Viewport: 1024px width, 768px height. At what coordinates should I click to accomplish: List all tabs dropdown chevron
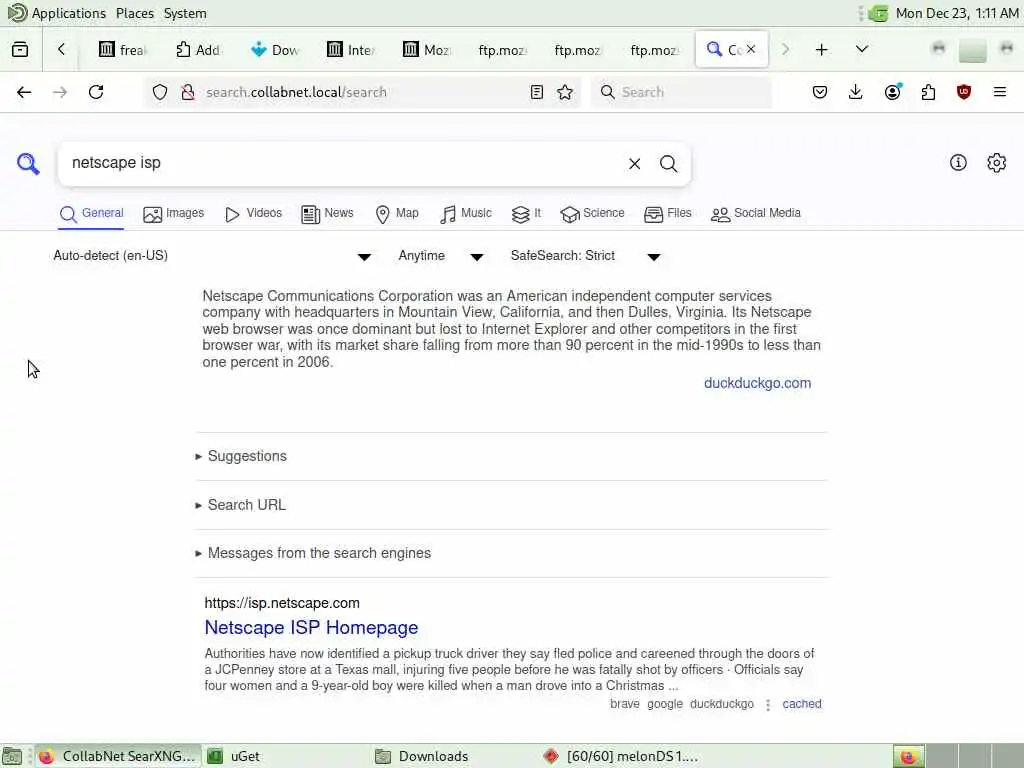[x=862, y=50]
